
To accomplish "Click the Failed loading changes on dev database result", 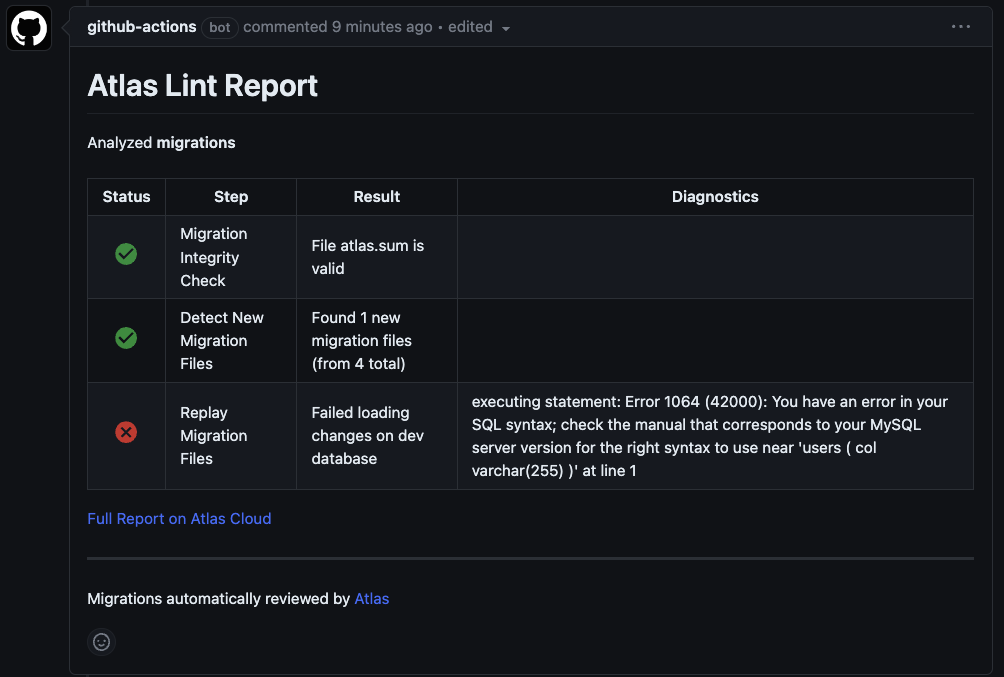I will click(376, 436).
